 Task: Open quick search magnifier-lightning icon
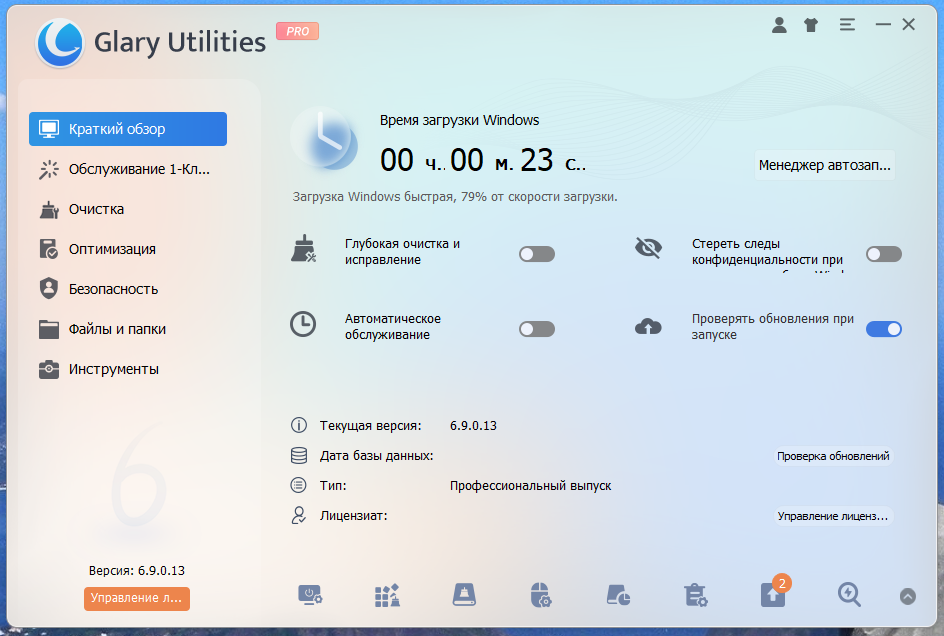(849, 595)
